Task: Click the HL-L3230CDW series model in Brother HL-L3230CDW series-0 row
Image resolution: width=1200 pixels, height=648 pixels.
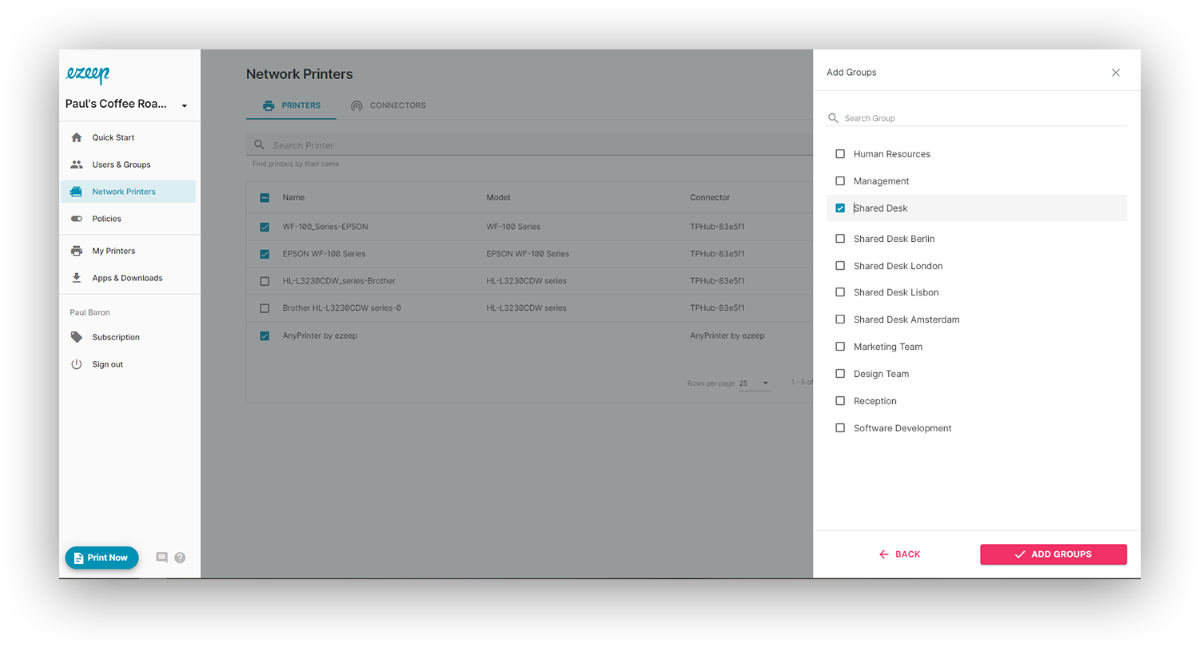Action: 526,308
